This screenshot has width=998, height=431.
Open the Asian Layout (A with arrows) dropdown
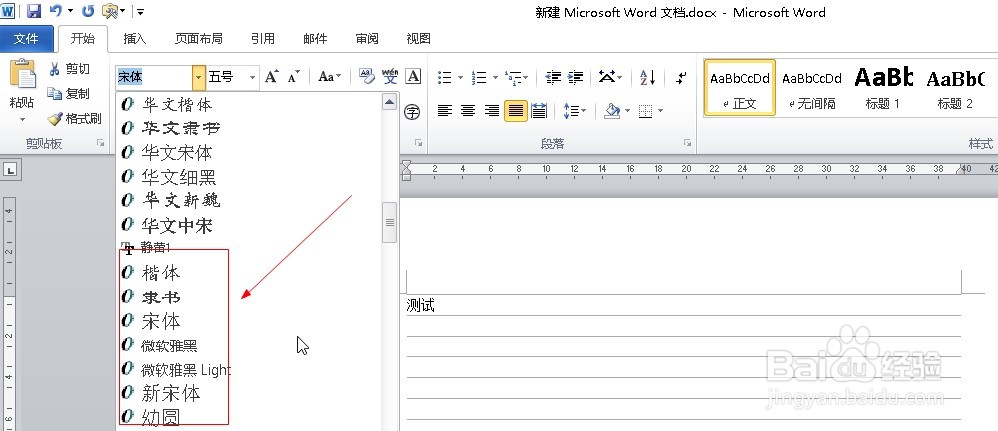click(x=610, y=78)
